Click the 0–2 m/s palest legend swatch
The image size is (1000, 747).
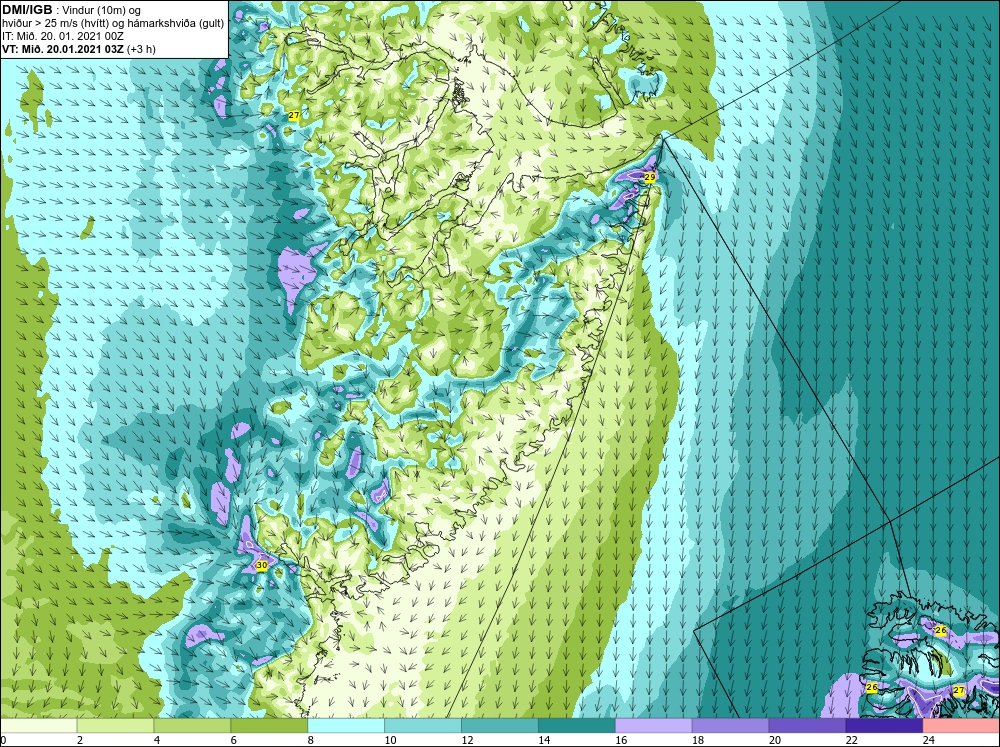[38, 726]
